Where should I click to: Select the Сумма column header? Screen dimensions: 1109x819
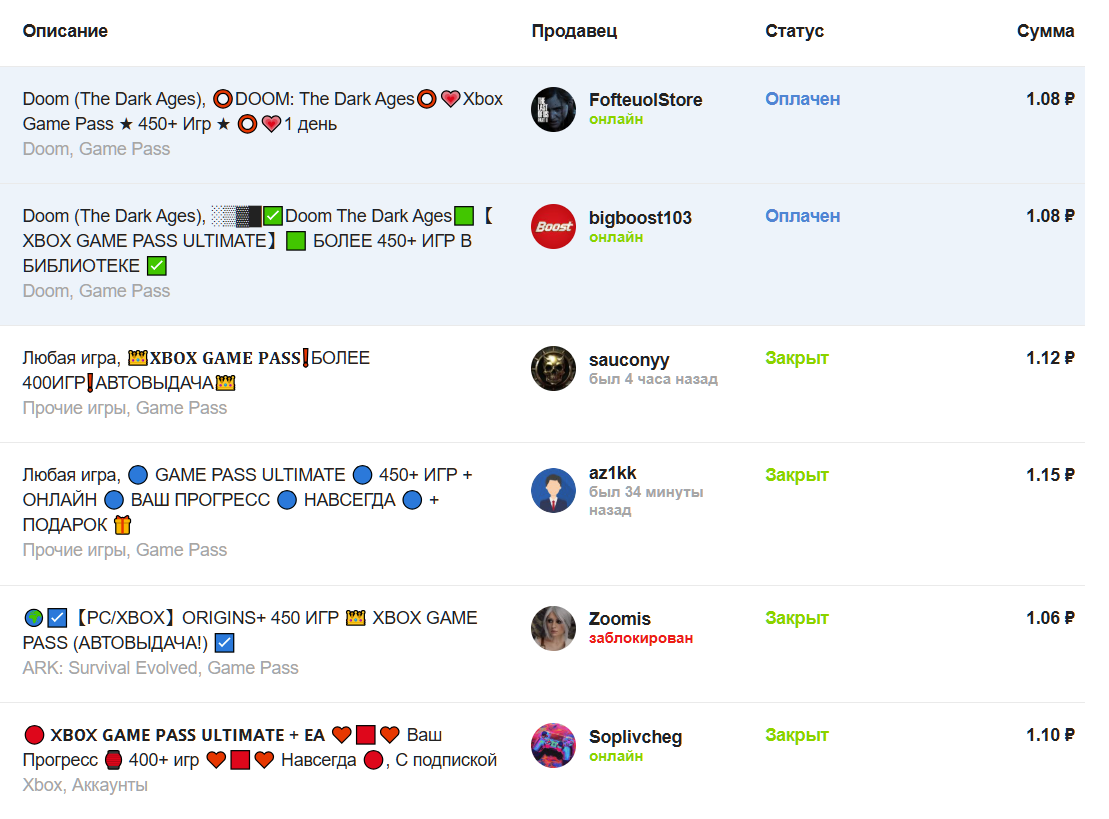coord(1045,31)
